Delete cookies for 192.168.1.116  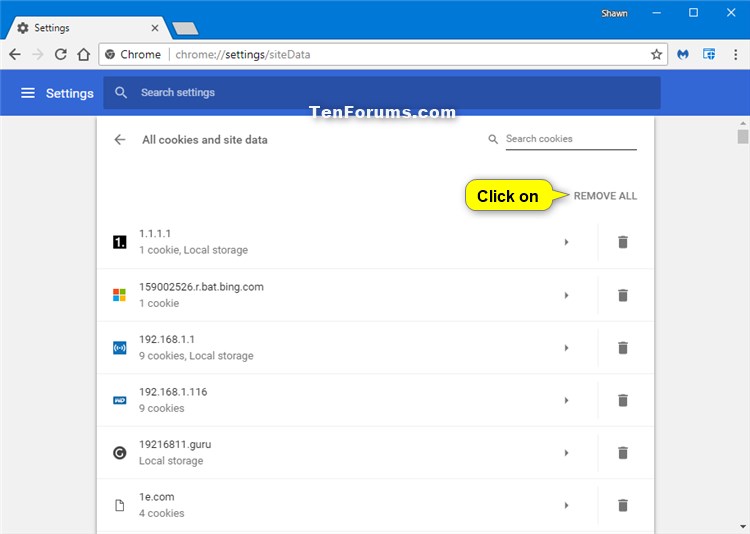click(x=622, y=400)
